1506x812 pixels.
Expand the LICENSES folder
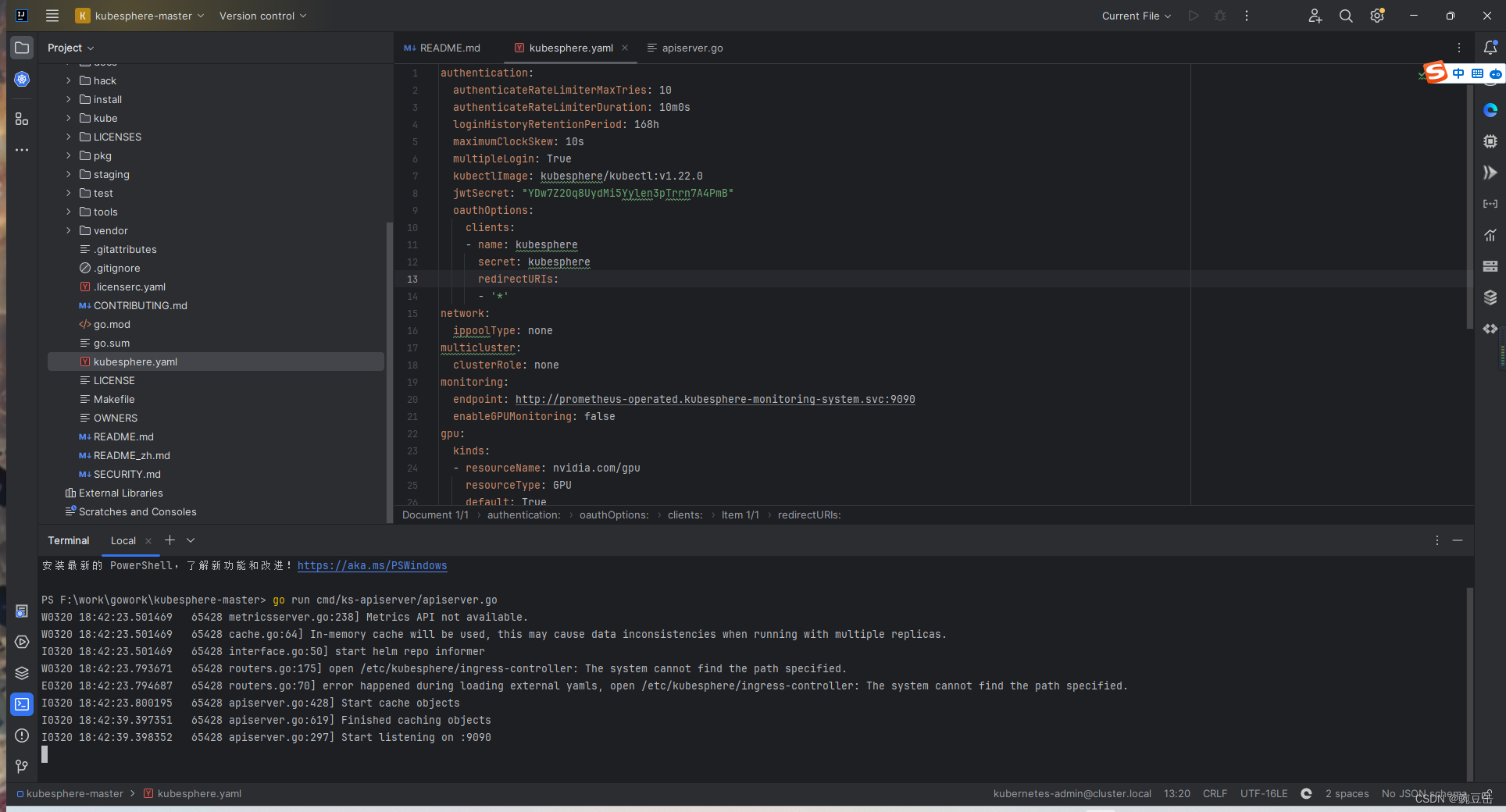[69, 137]
